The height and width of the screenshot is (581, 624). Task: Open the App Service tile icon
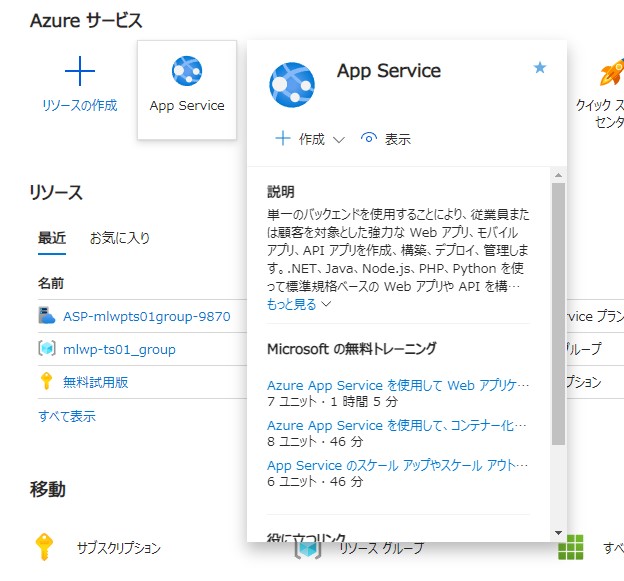[x=187, y=71]
